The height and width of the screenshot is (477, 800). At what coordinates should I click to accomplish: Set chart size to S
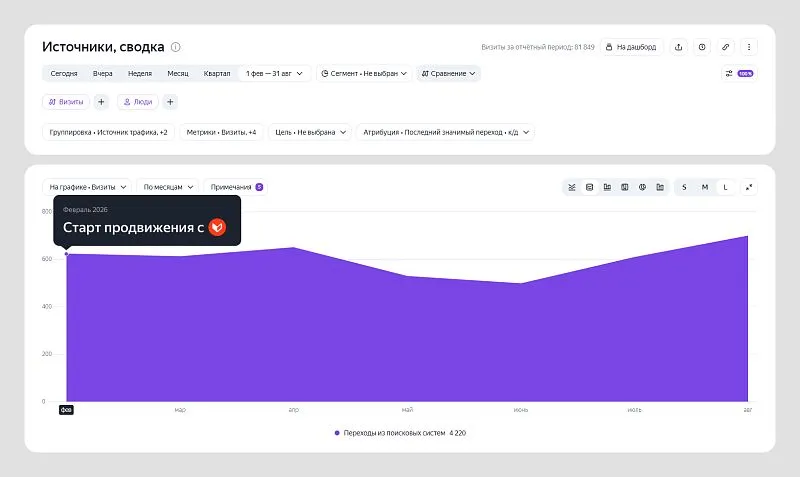[684, 187]
